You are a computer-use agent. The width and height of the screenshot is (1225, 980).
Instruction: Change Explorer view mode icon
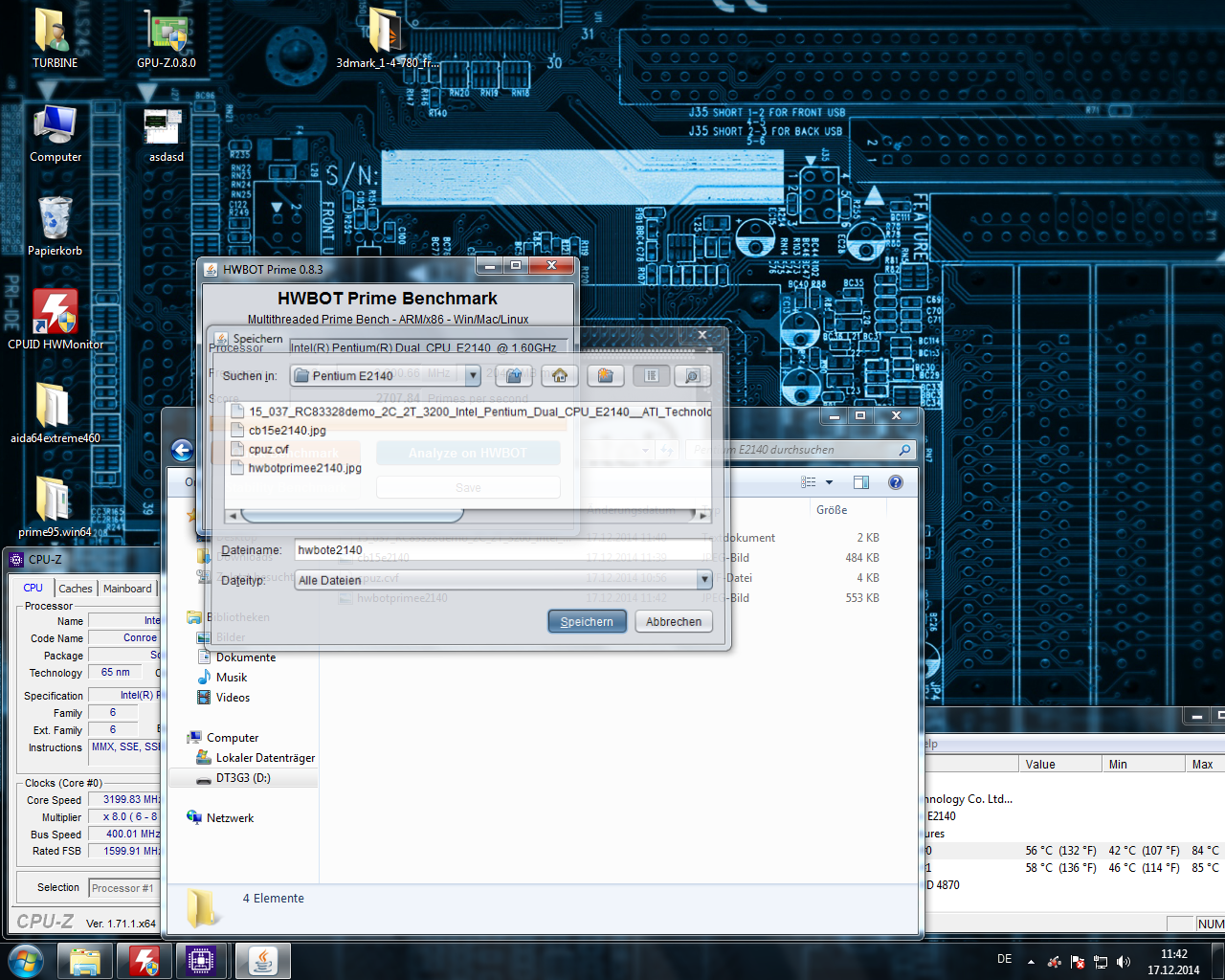coord(809,482)
